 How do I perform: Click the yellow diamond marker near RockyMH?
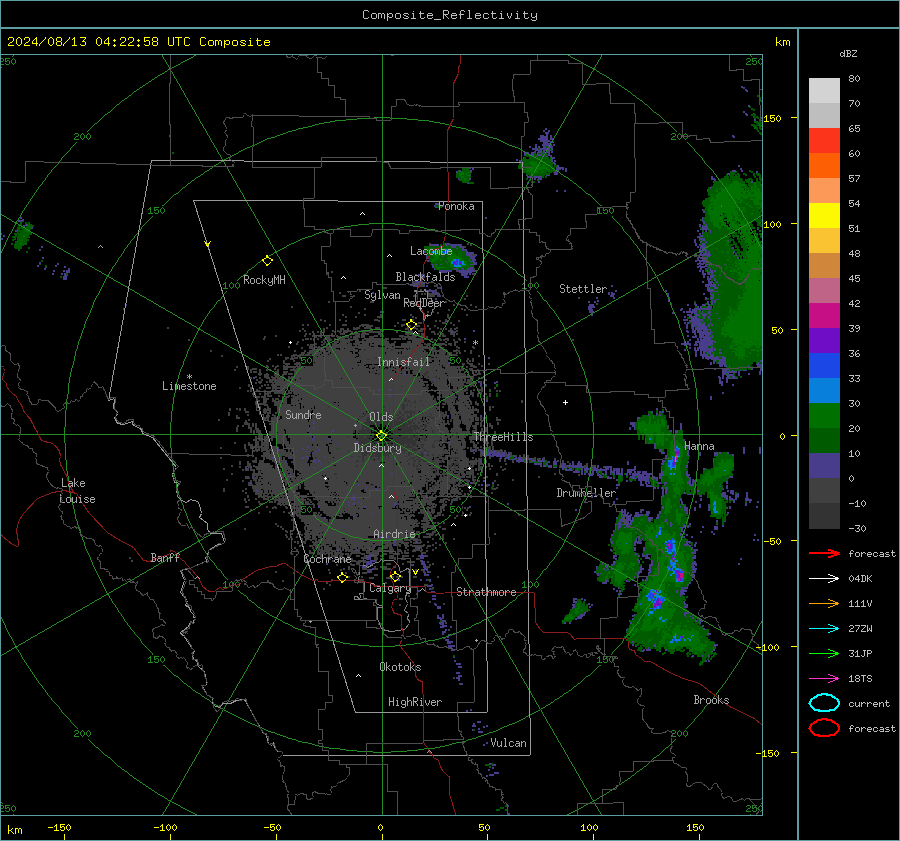(267, 261)
